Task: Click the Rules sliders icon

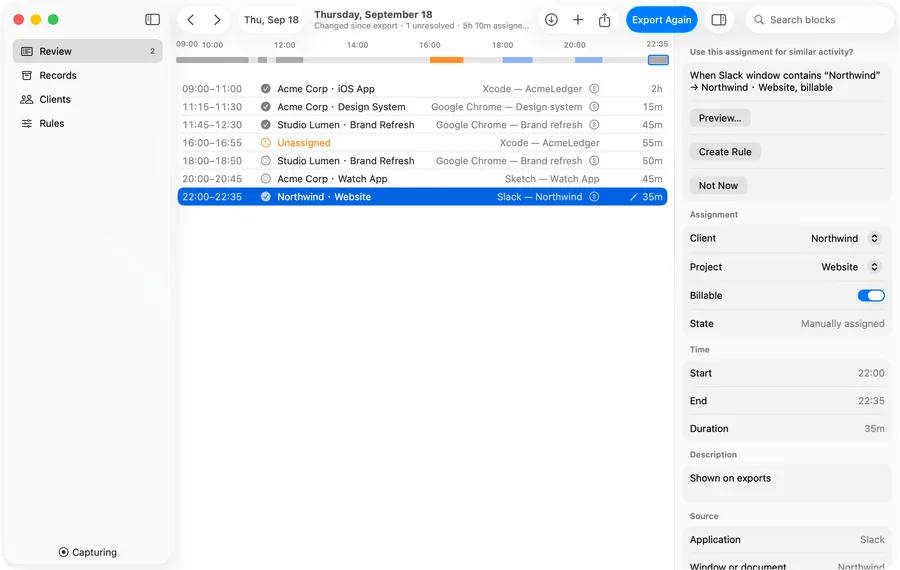Action: point(26,123)
